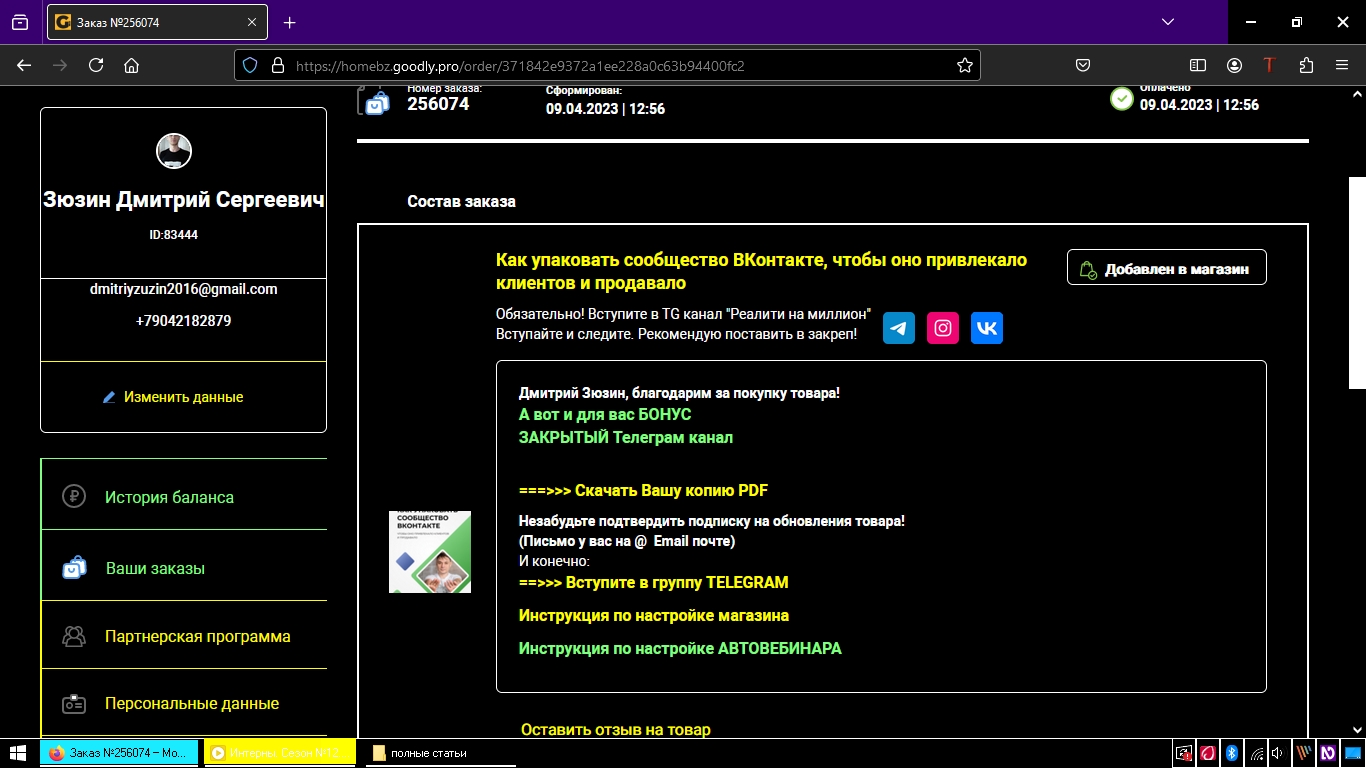The width and height of the screenshot is (1366, 768).
Task: Click the red T extension icon
Action: click(x=1270, y=65)
